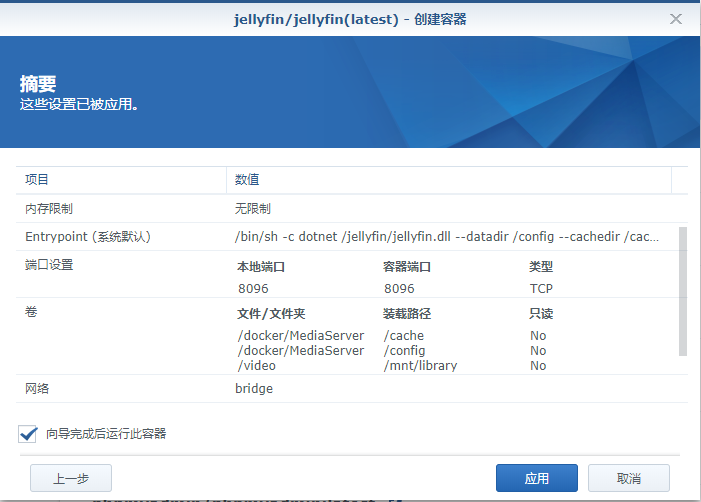This screenshot has width=701, height=502.
Task: Select the 这些设置已被应用 subtitle
Action: pyautogui.click(x=79, y=104)
